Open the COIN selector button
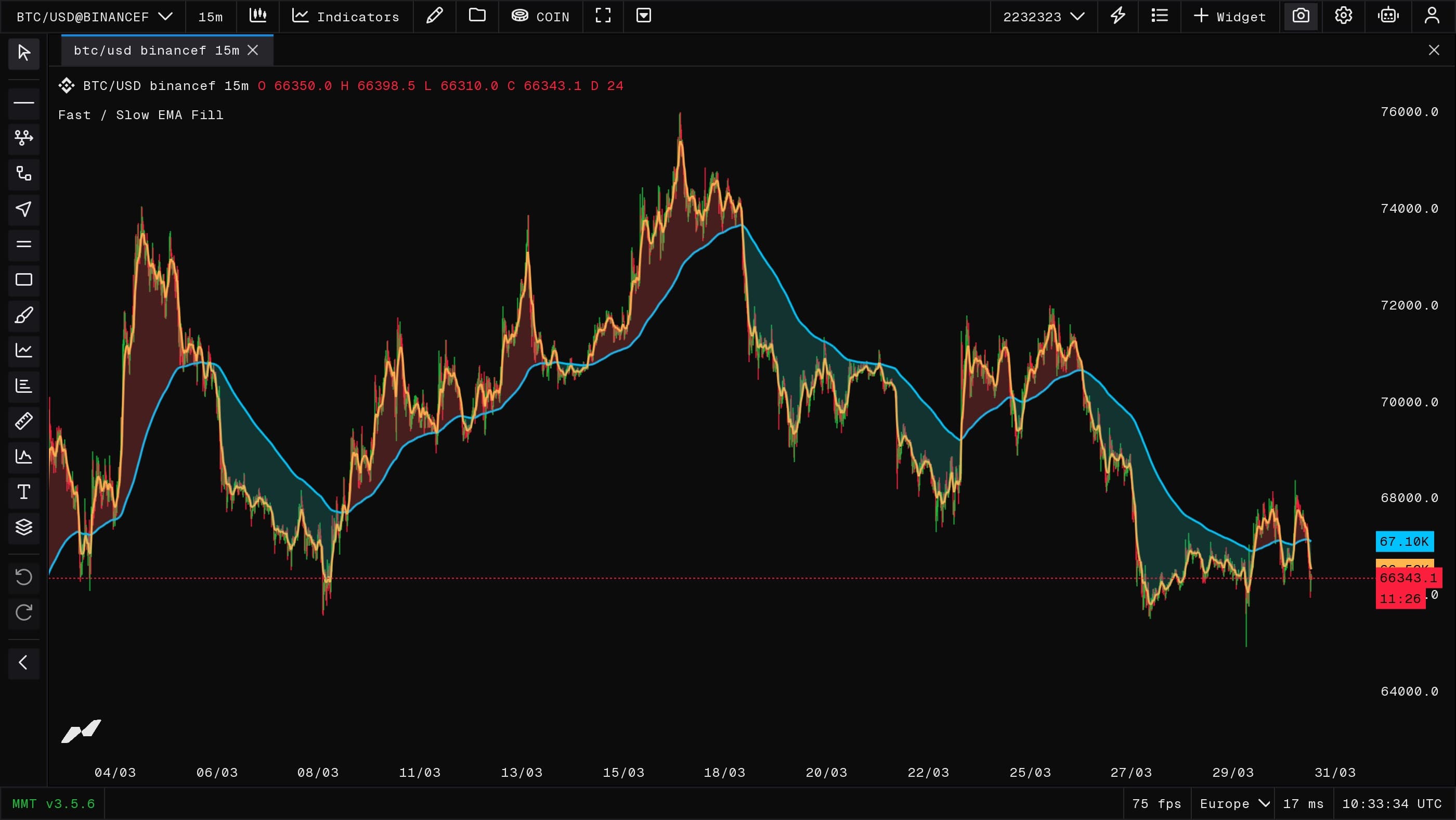The image size is (1456, 820). (540, 17)
